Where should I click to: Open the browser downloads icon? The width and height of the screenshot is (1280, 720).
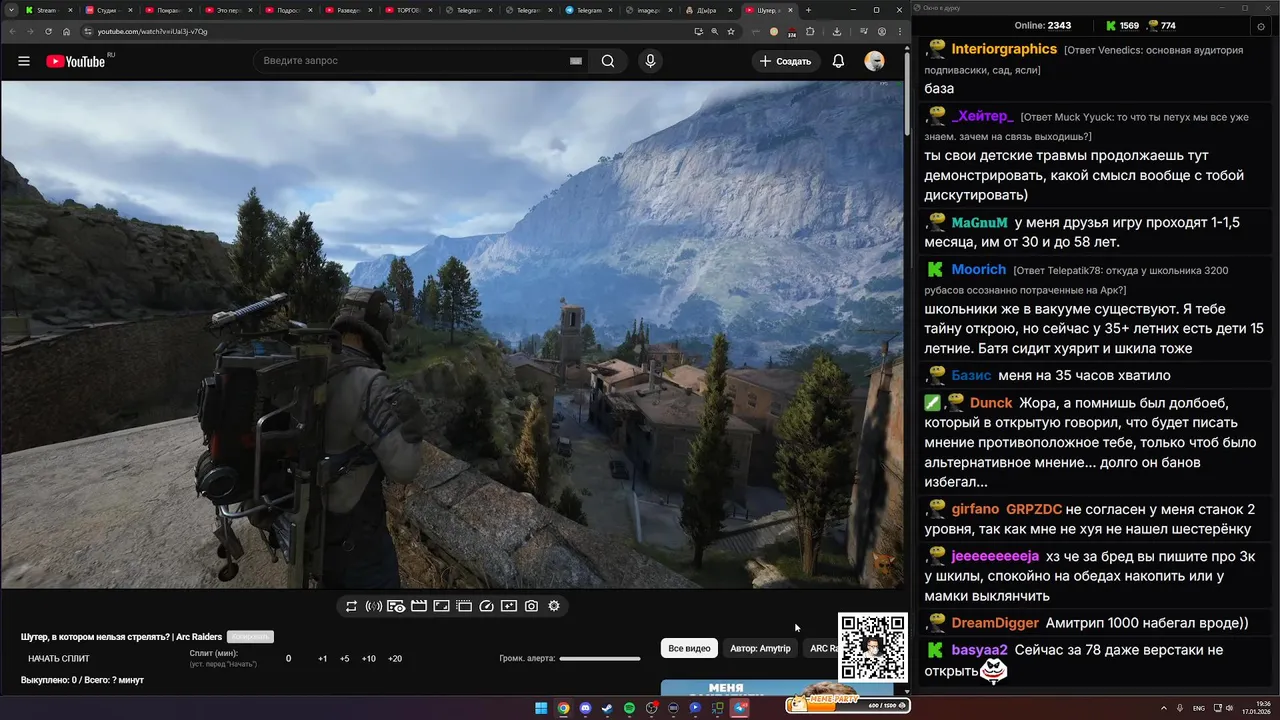tap(836, 31)
